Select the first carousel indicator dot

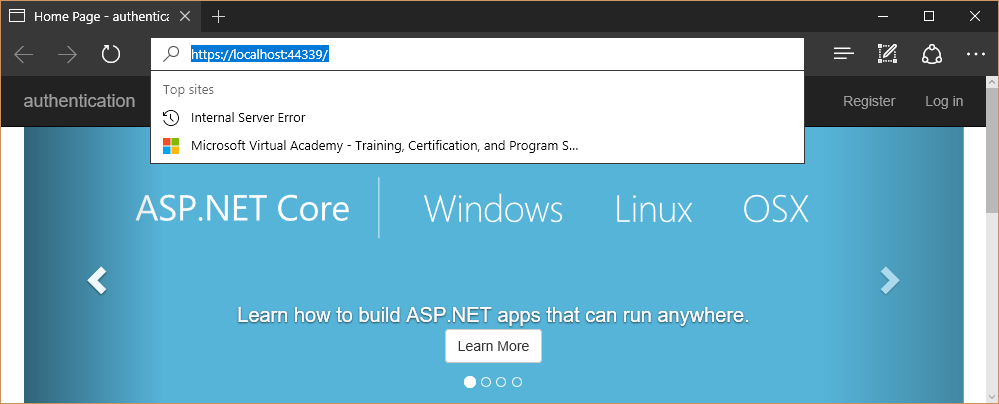coord(470,382)
